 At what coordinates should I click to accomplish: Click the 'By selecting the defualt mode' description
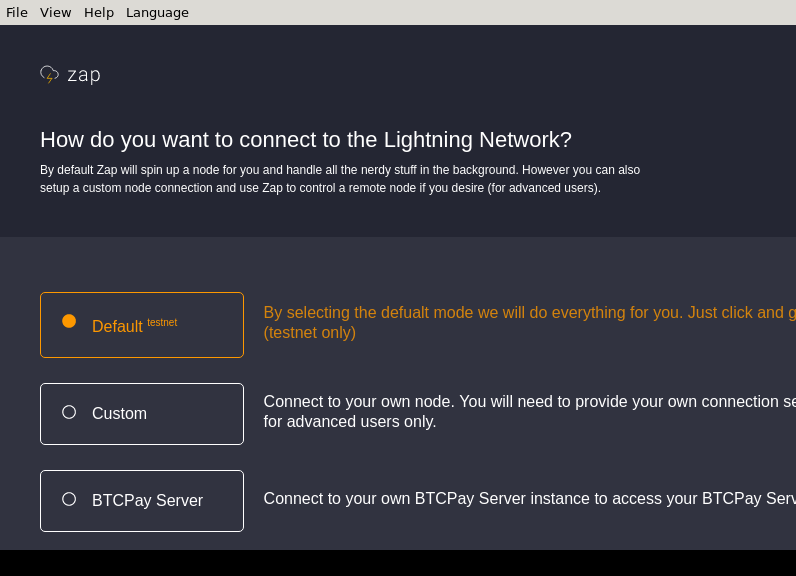click(529, 322)
